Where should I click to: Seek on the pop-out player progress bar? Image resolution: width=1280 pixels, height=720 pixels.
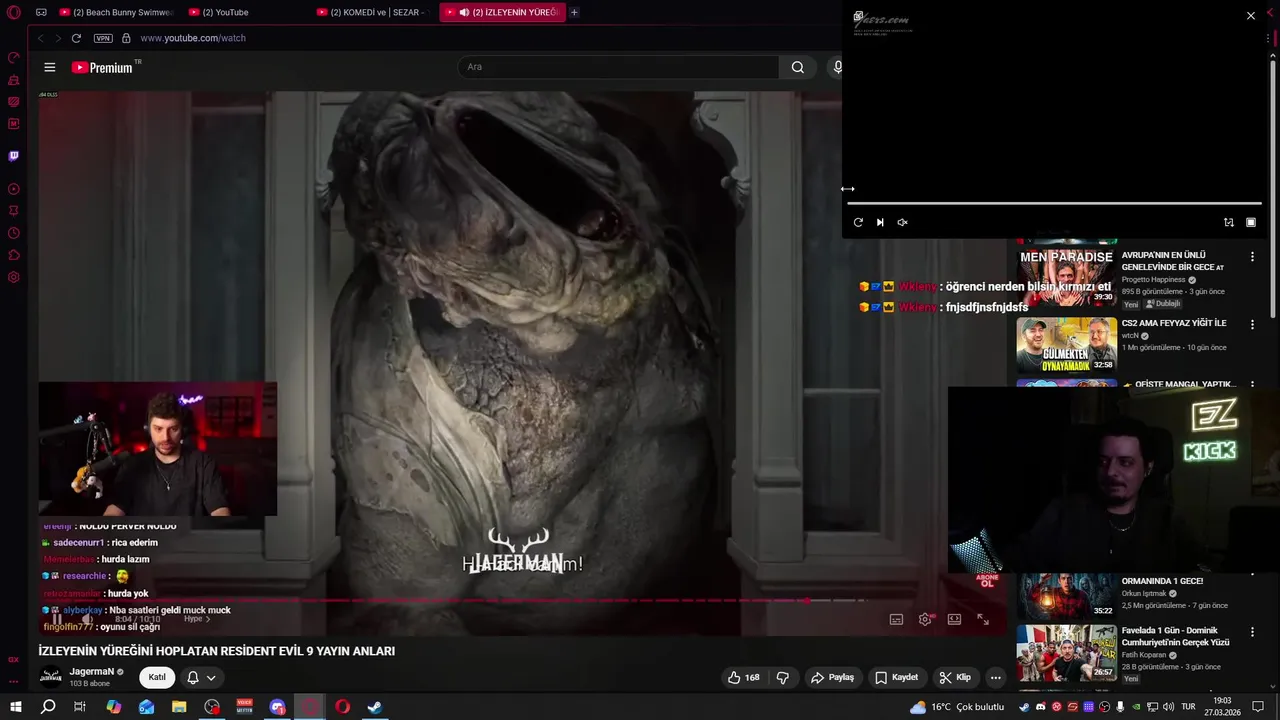(x=1054, y=204)
